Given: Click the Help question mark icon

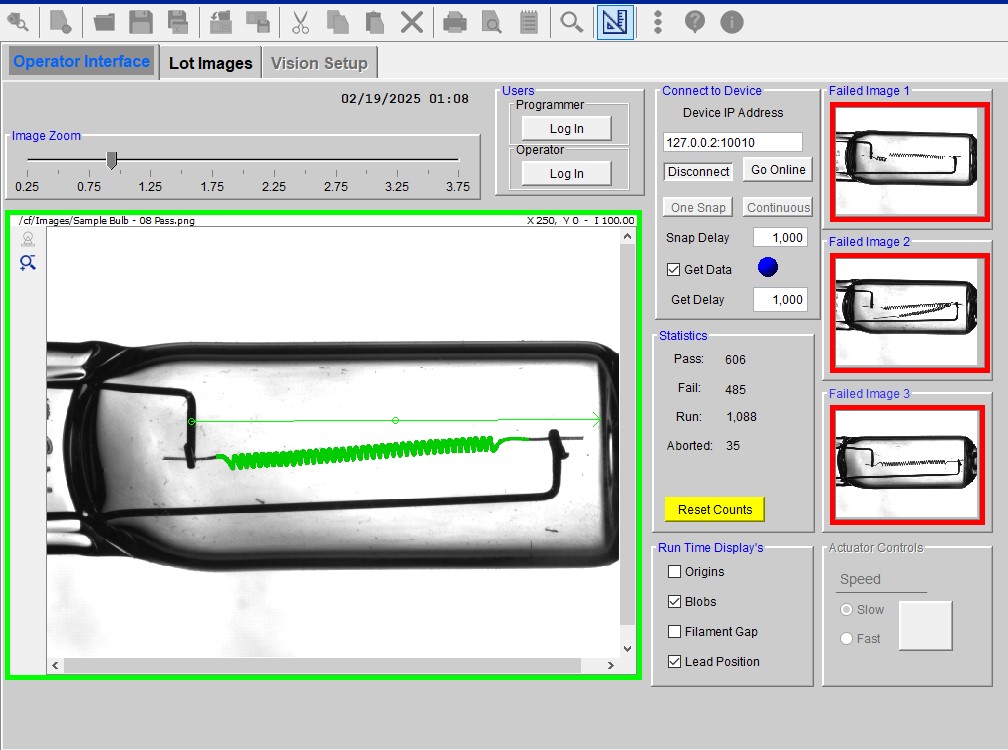Looking at the screenshot, I should click(694, 21).
